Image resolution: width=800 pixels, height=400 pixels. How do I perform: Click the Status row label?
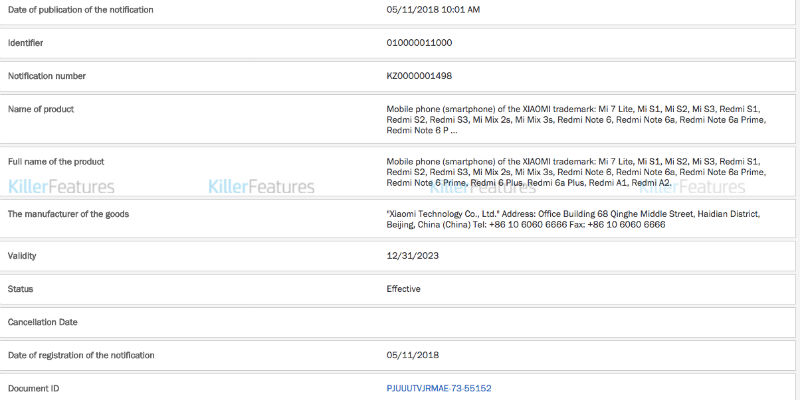tap(20, 289)
